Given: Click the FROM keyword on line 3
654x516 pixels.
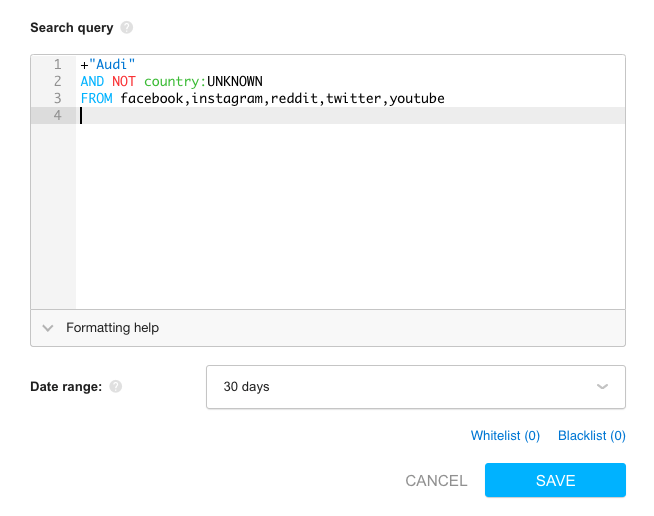Looking at the screenshot, I should point(96,98).
